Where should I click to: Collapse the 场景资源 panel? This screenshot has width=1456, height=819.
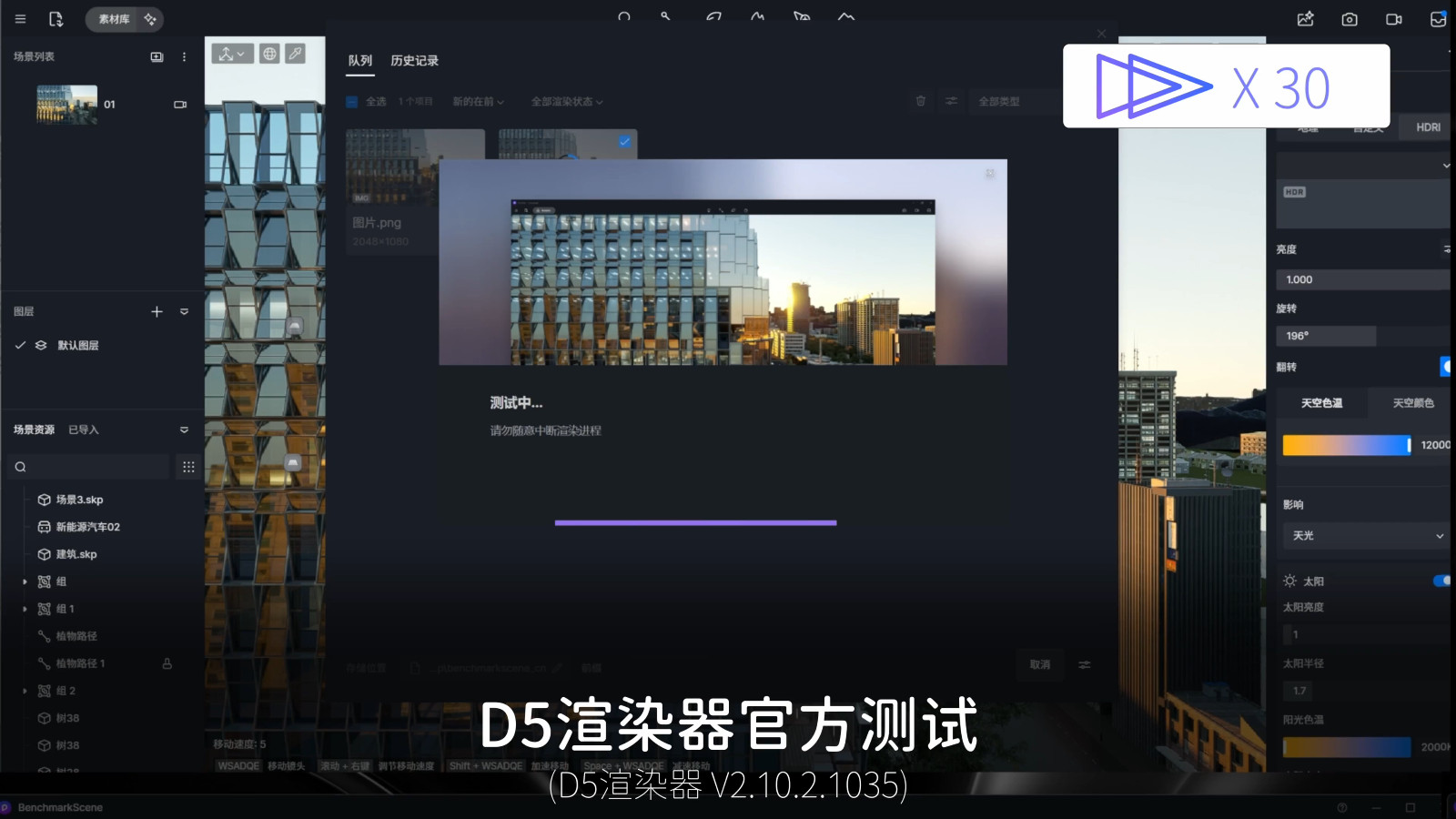click(184, 430)
